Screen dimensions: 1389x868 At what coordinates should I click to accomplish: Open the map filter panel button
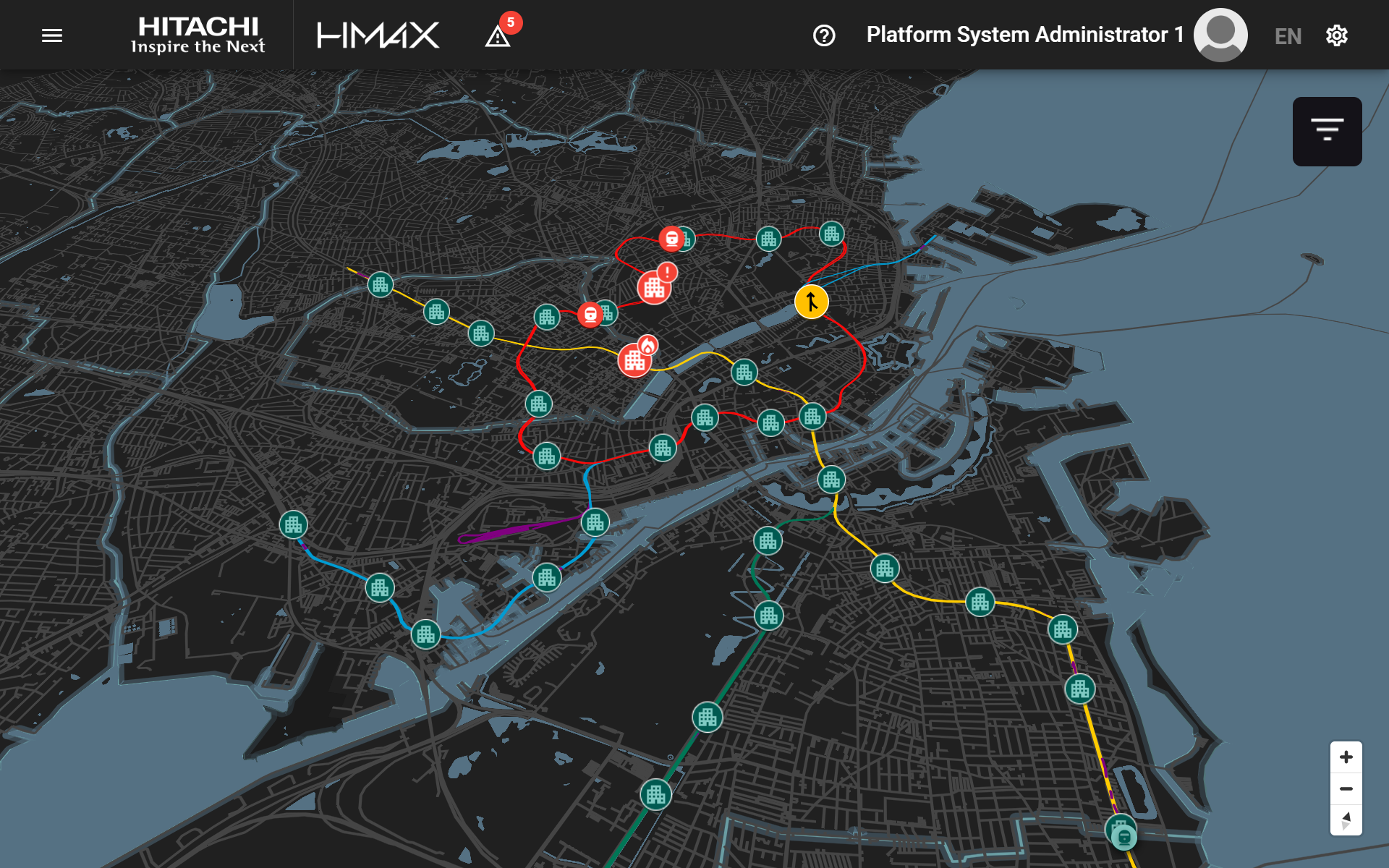click(x=1327, y=131)
